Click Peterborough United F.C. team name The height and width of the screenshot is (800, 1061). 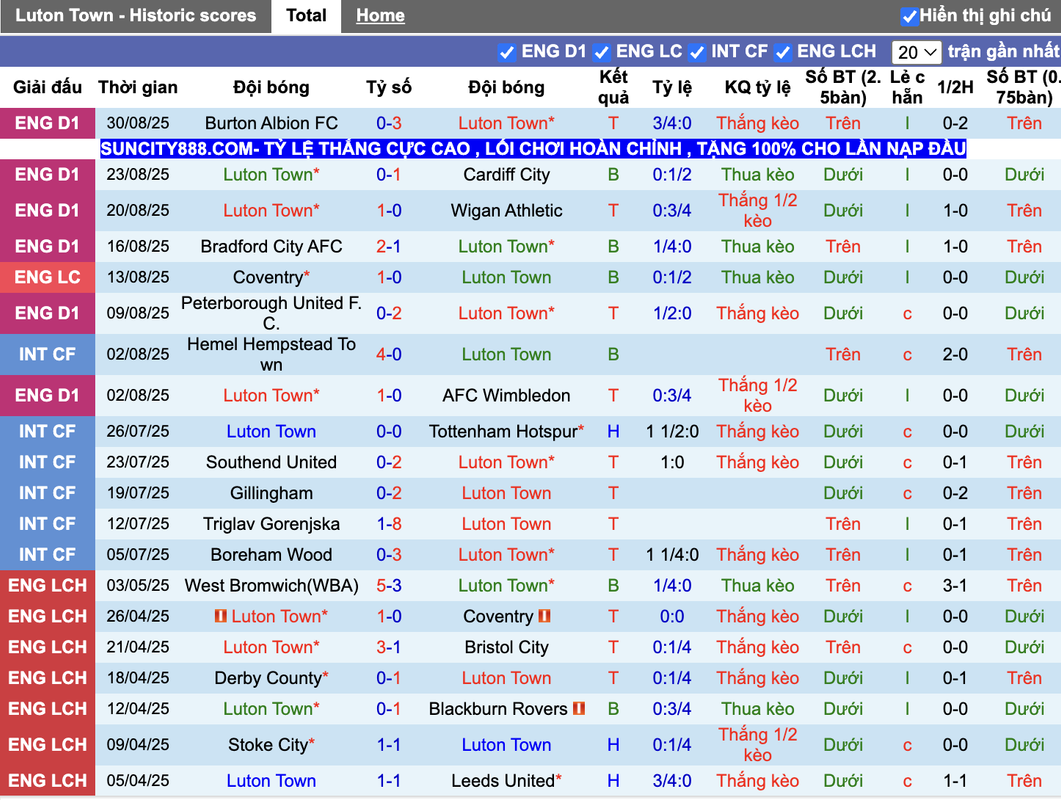(271, 313)
